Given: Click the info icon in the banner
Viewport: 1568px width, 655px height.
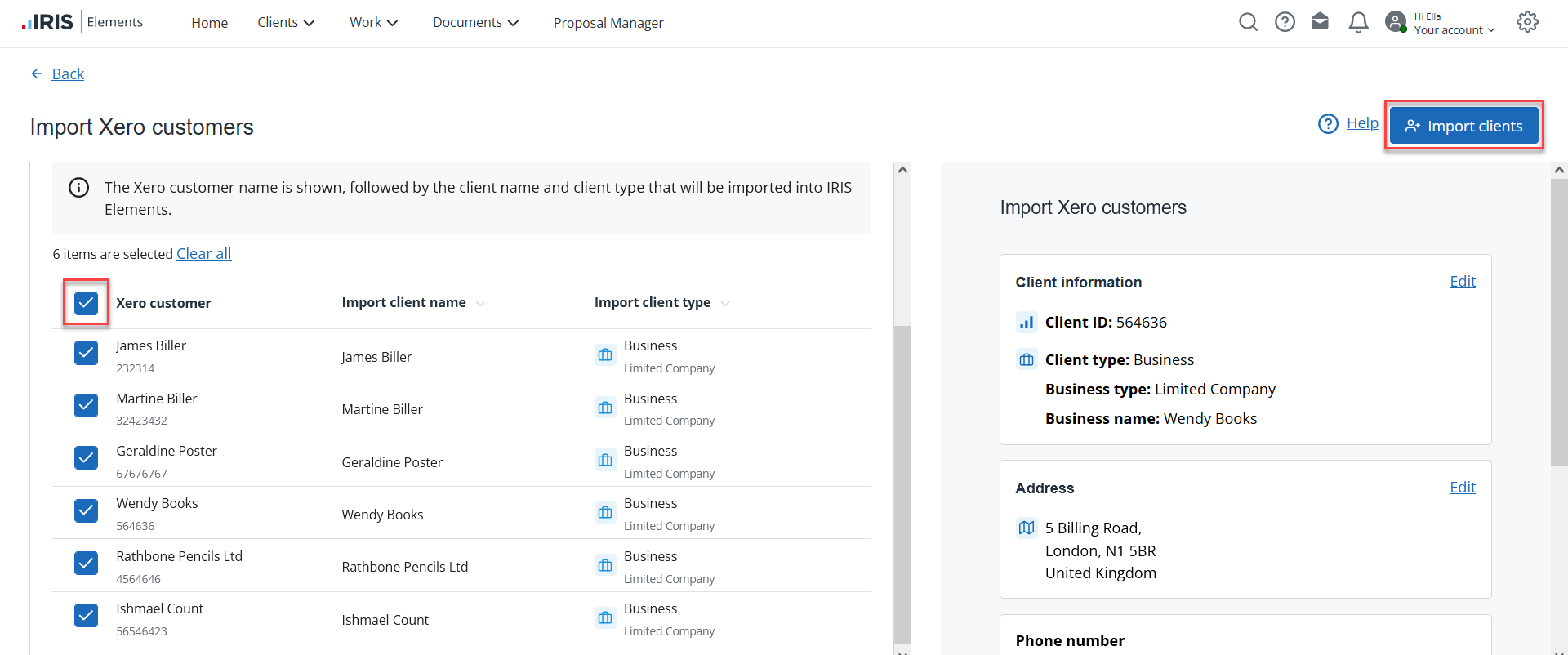Looking at the screenshot, I should [79, 188].
